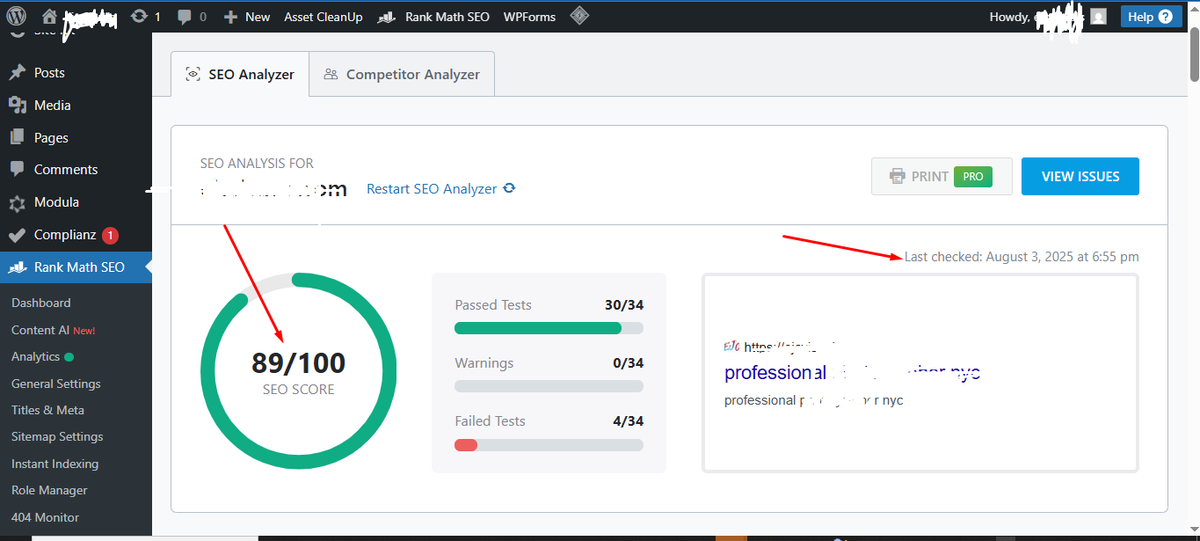The height and width of the screenshot is (541, 1200).
Task: Click the Failed Tests progress bar
Action: tap(549, 444)
